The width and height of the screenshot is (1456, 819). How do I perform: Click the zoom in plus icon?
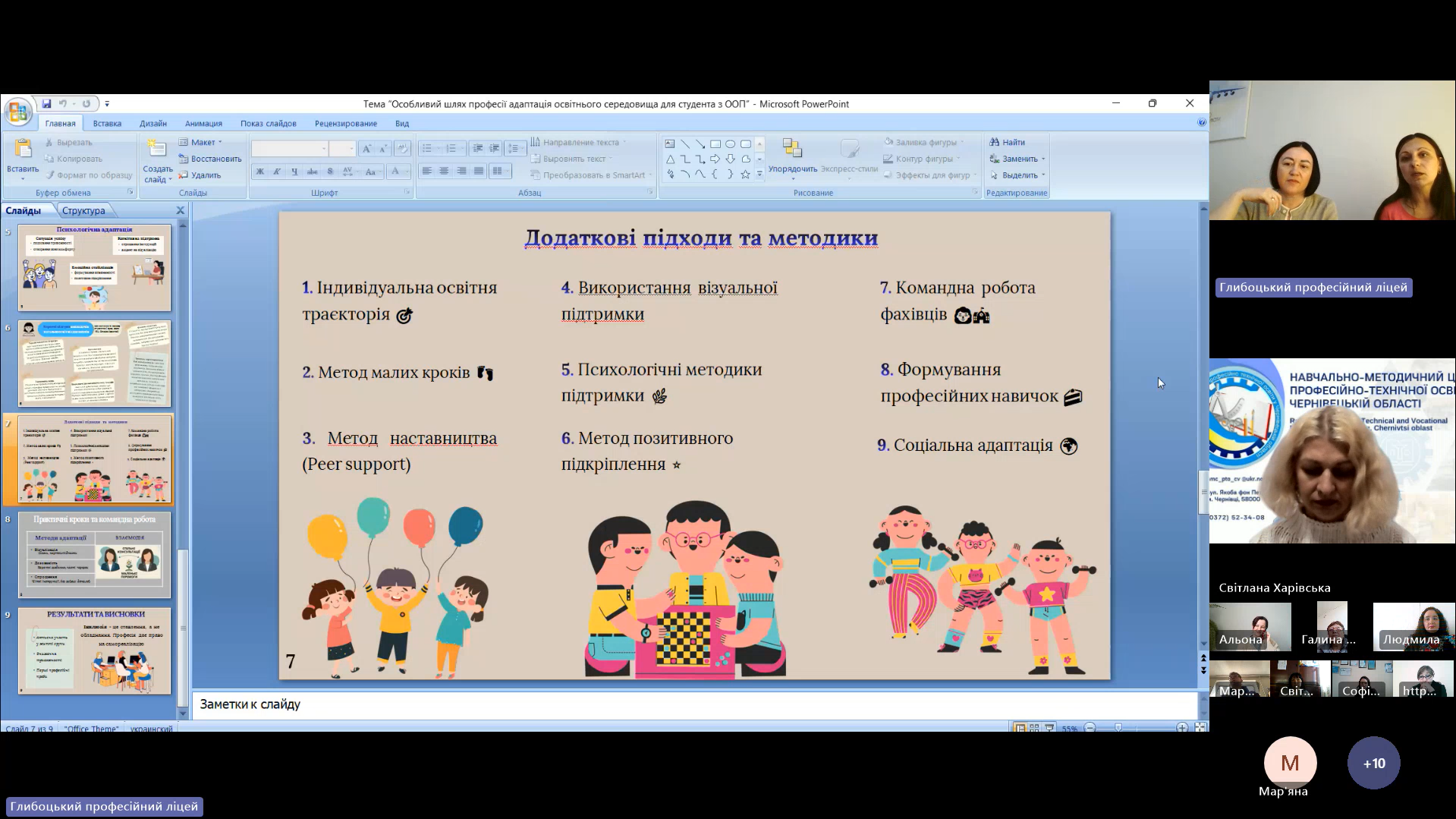pos(1182,728)
